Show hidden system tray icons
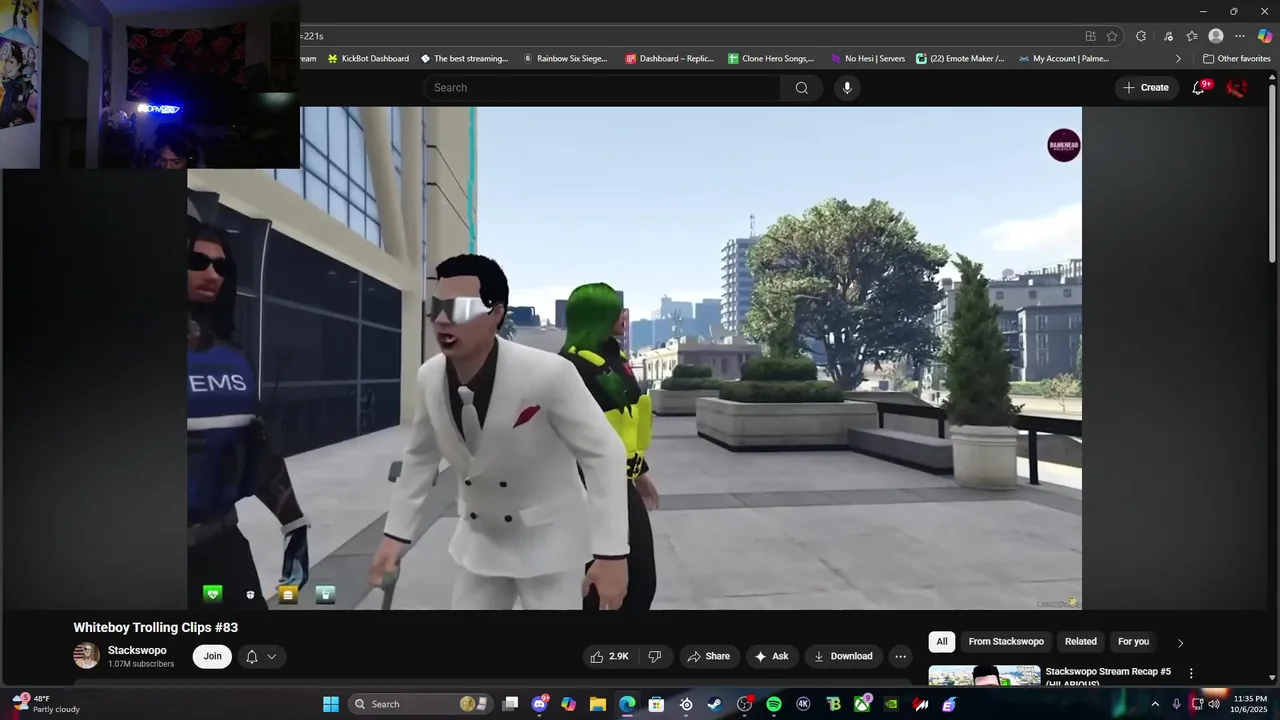The height and width of the screenshot is (720, 1280). [1155, 704]
